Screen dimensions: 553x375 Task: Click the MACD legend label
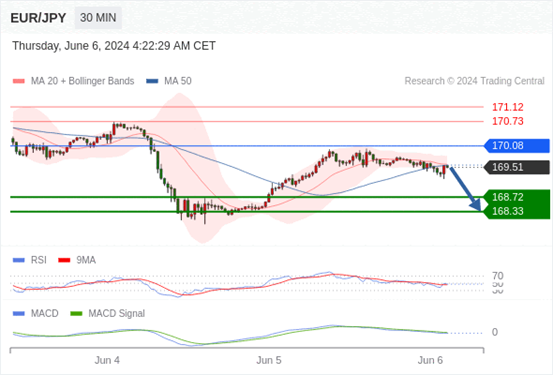(x=44, y=314)
